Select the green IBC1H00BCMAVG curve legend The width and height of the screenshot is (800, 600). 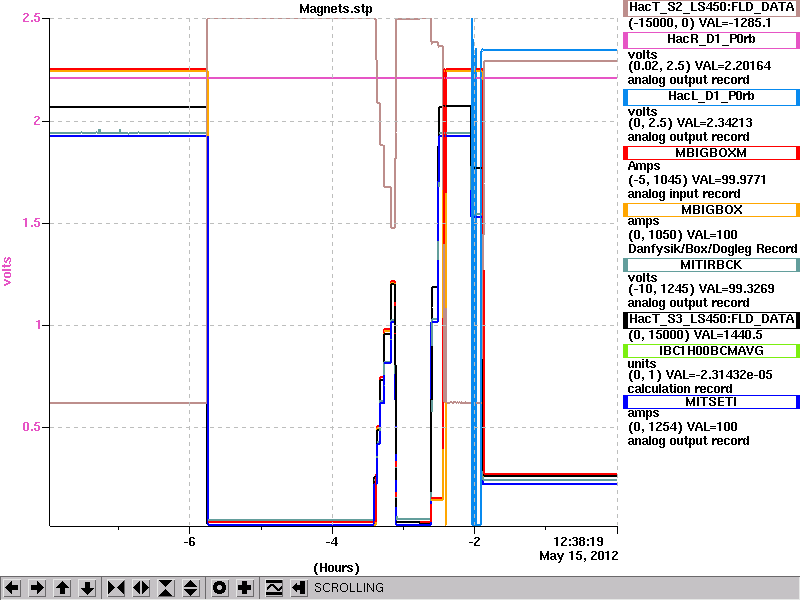tap(711, 351)
